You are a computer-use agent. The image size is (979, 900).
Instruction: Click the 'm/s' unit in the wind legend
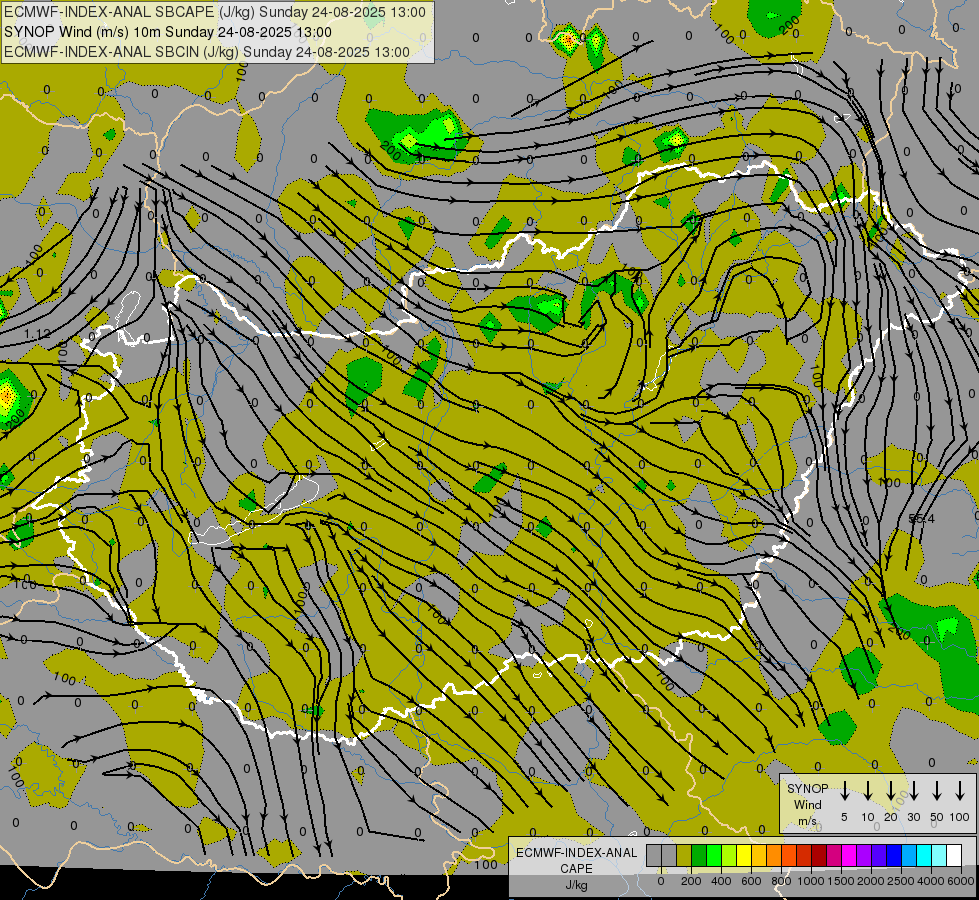coord(807,821)
